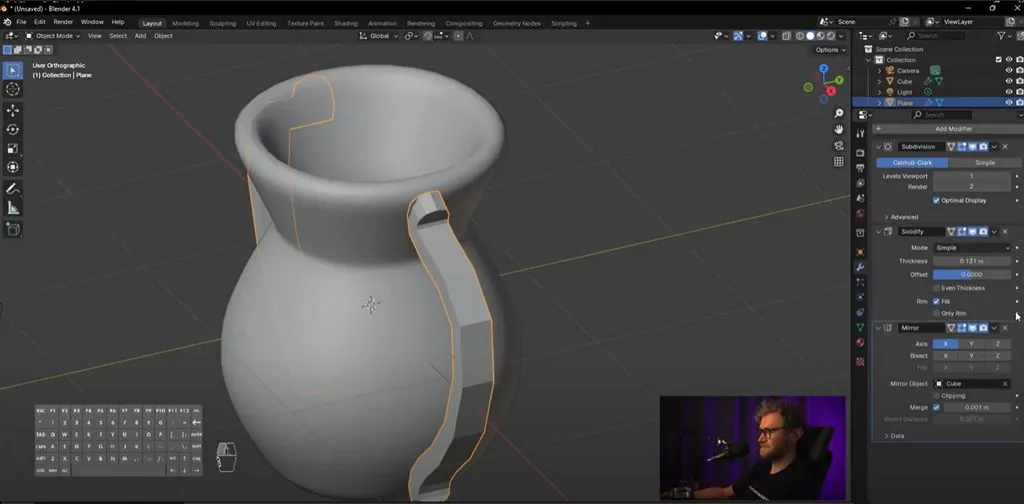Open the Edit menu
This screenshot has height=504, width=1024.
[40, 22]
